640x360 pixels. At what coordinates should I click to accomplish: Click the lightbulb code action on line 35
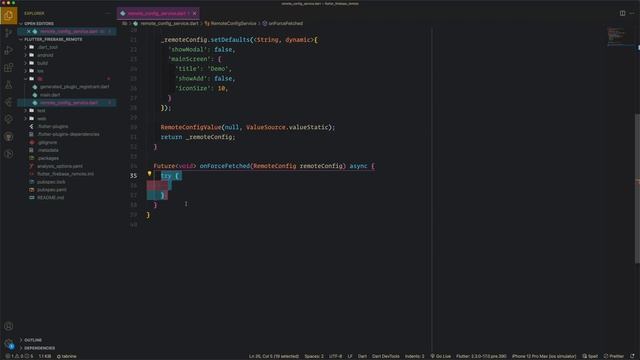[x=150, y=174]
